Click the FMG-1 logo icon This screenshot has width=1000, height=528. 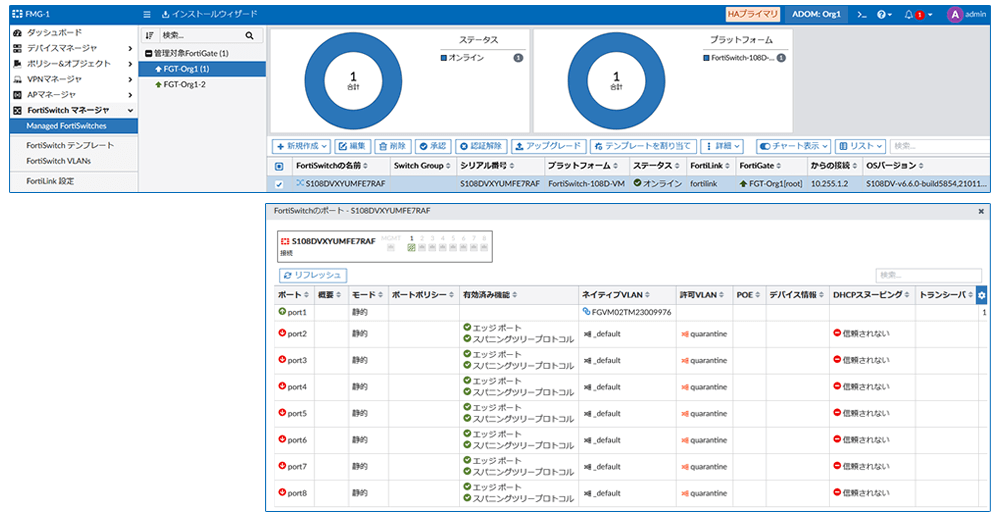17,14
